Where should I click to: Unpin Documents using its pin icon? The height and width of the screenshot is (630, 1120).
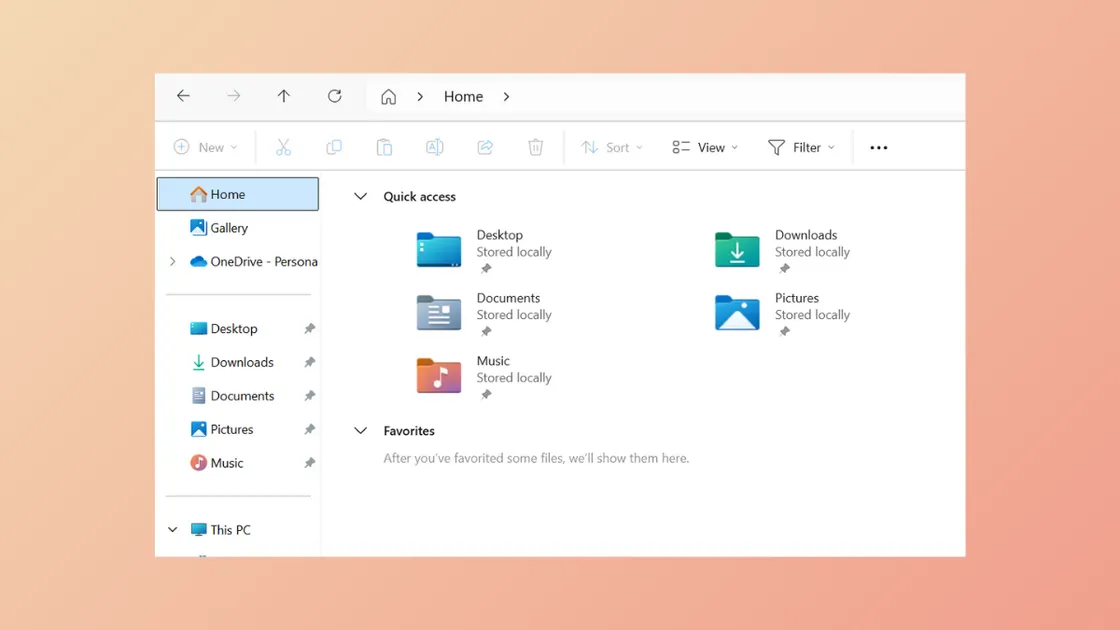pos(309,395)
